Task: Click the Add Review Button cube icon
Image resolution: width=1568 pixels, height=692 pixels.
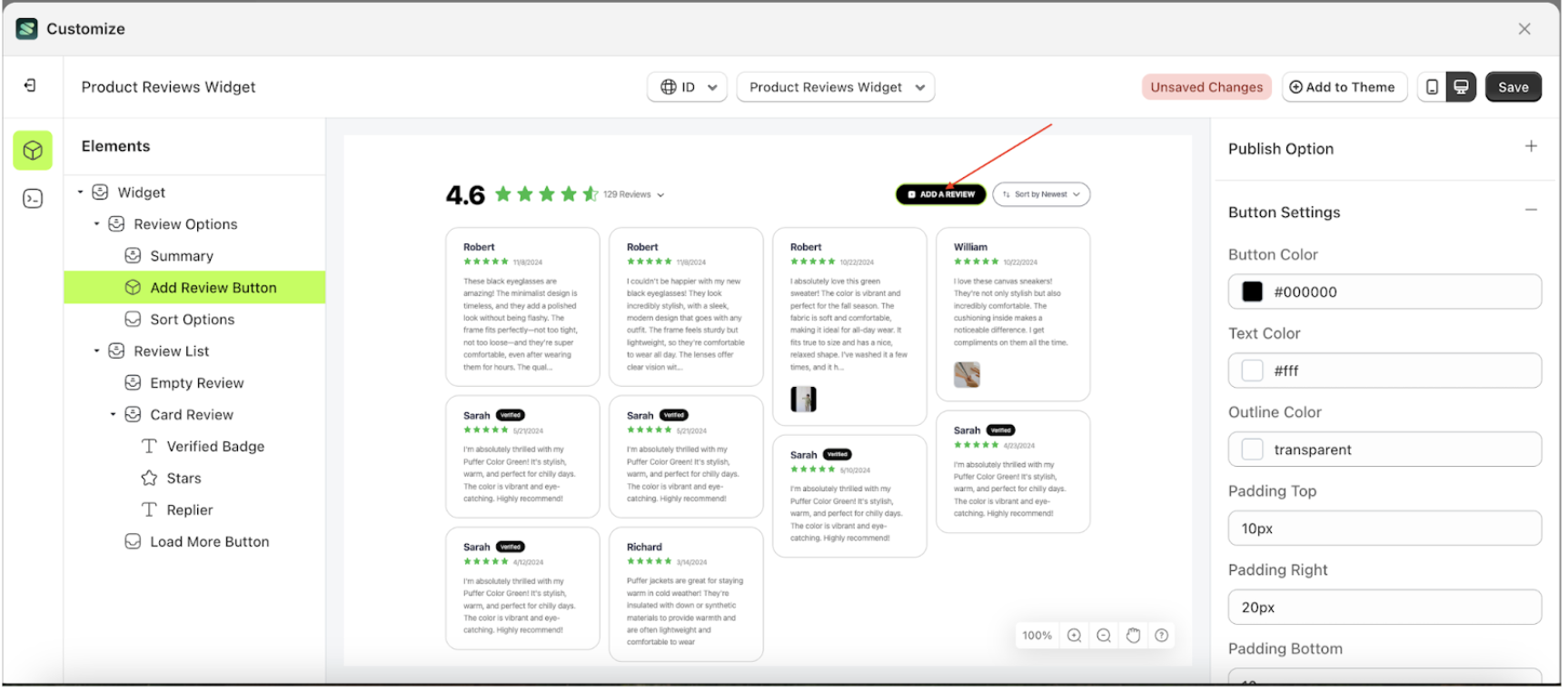Action: 133,288
